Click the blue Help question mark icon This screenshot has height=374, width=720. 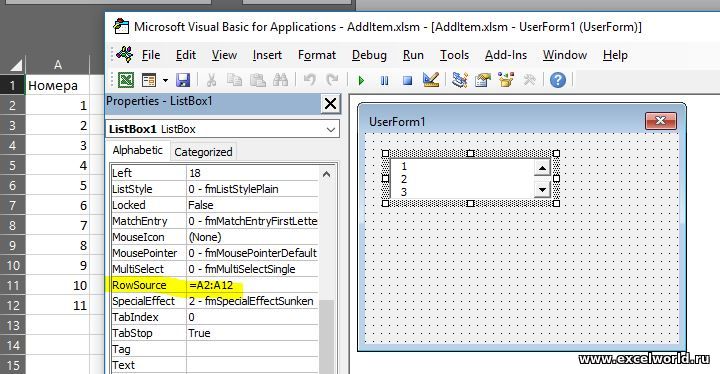(x=557, y=80)
